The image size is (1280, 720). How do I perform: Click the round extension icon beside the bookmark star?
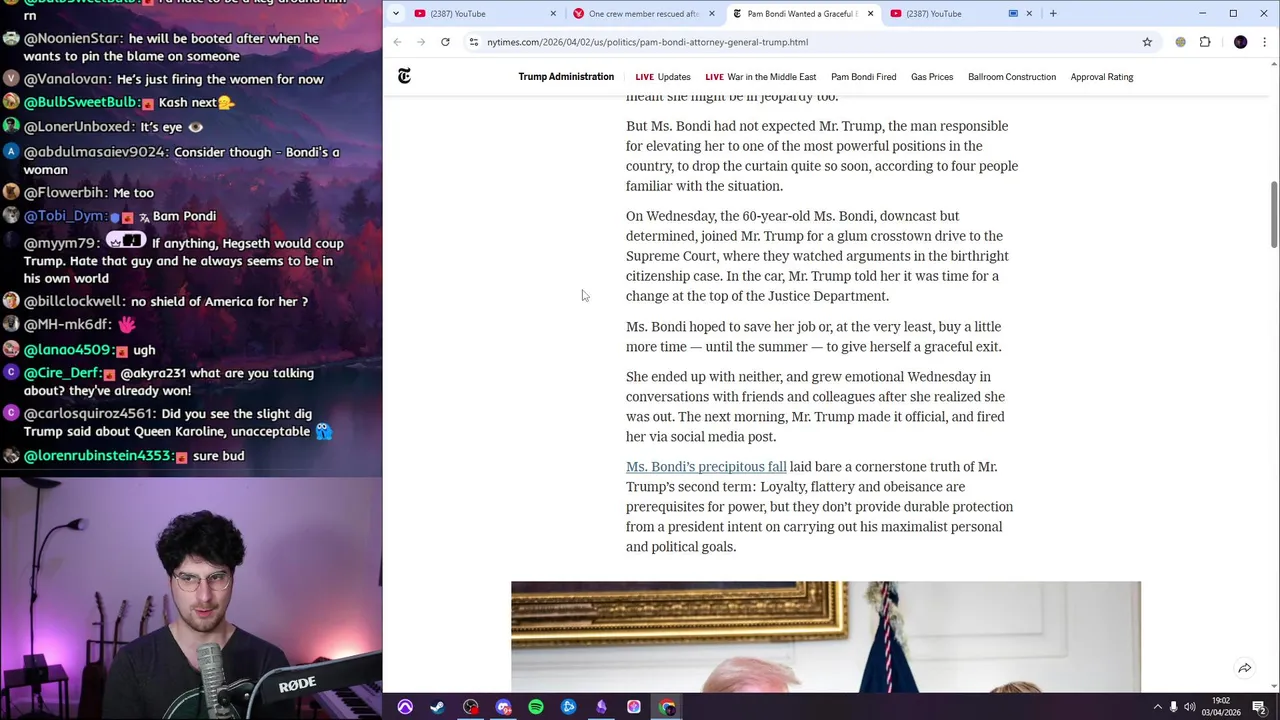click(1181, 42)
